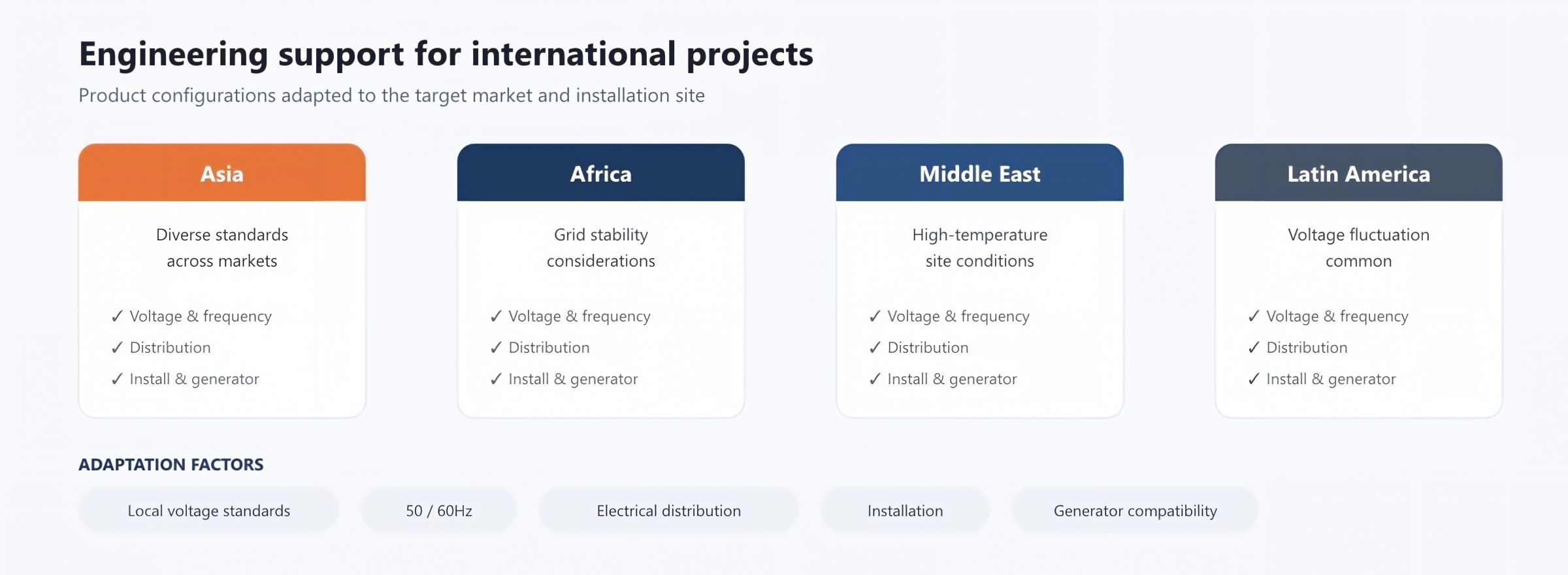Click 'Distribution' text in Latin America card
The image size is (1568, 575).
coord(1307,348)
